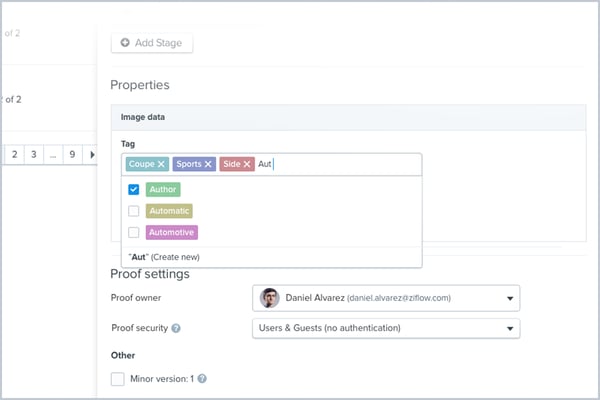
Task: Open the Proof owner dropdown
Action: pos(511,298)
